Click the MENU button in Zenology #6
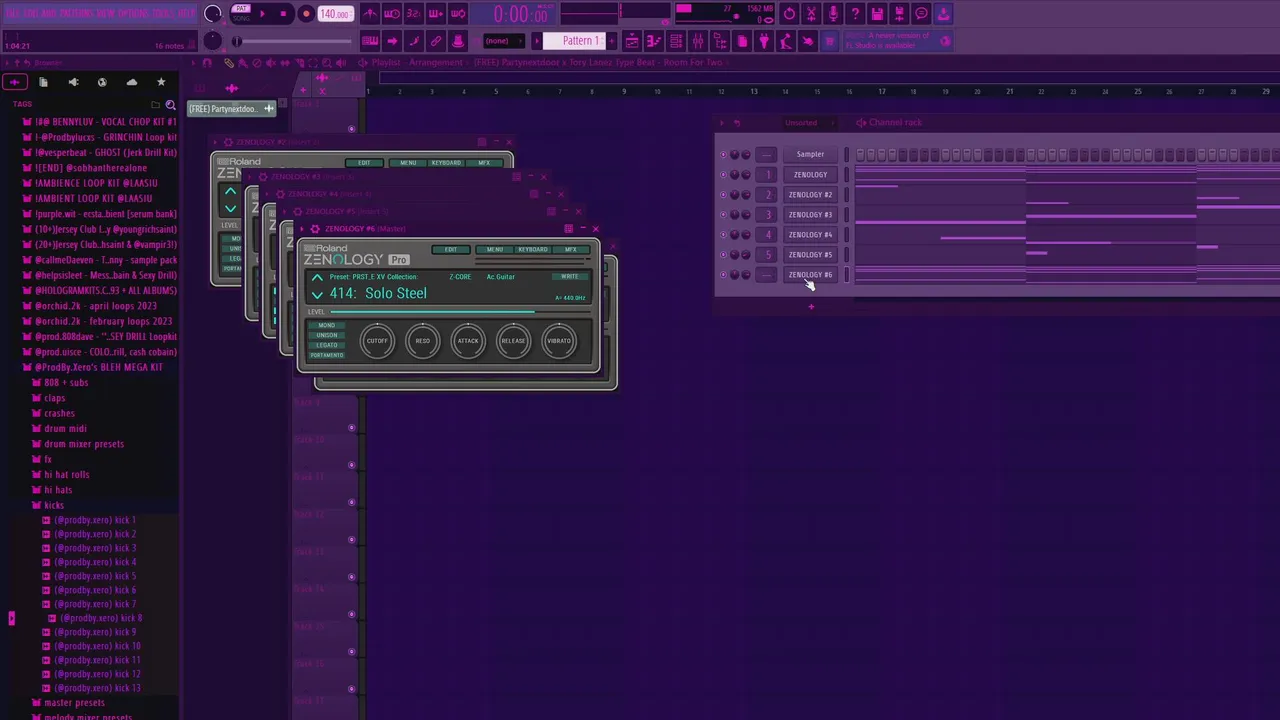1280x720 pixels. pos(494,249)
